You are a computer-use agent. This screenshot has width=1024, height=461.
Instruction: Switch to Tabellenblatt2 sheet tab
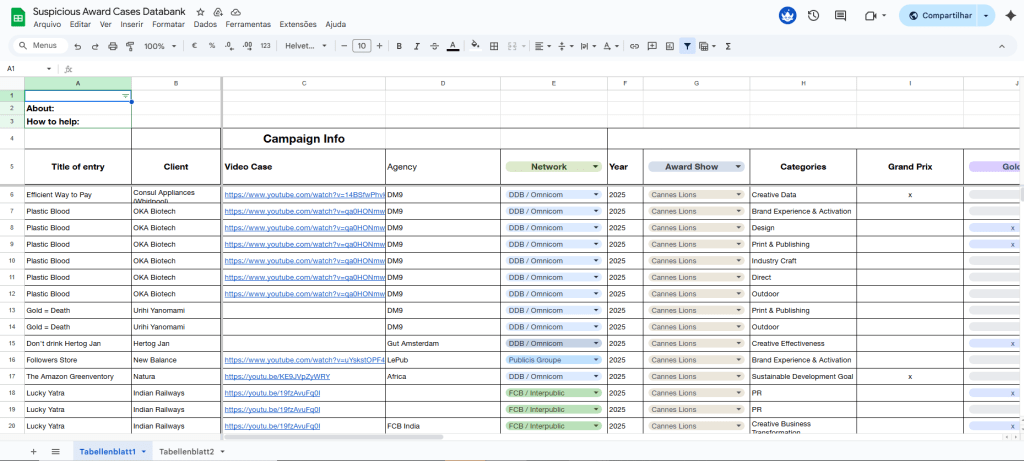click(186, 451)
